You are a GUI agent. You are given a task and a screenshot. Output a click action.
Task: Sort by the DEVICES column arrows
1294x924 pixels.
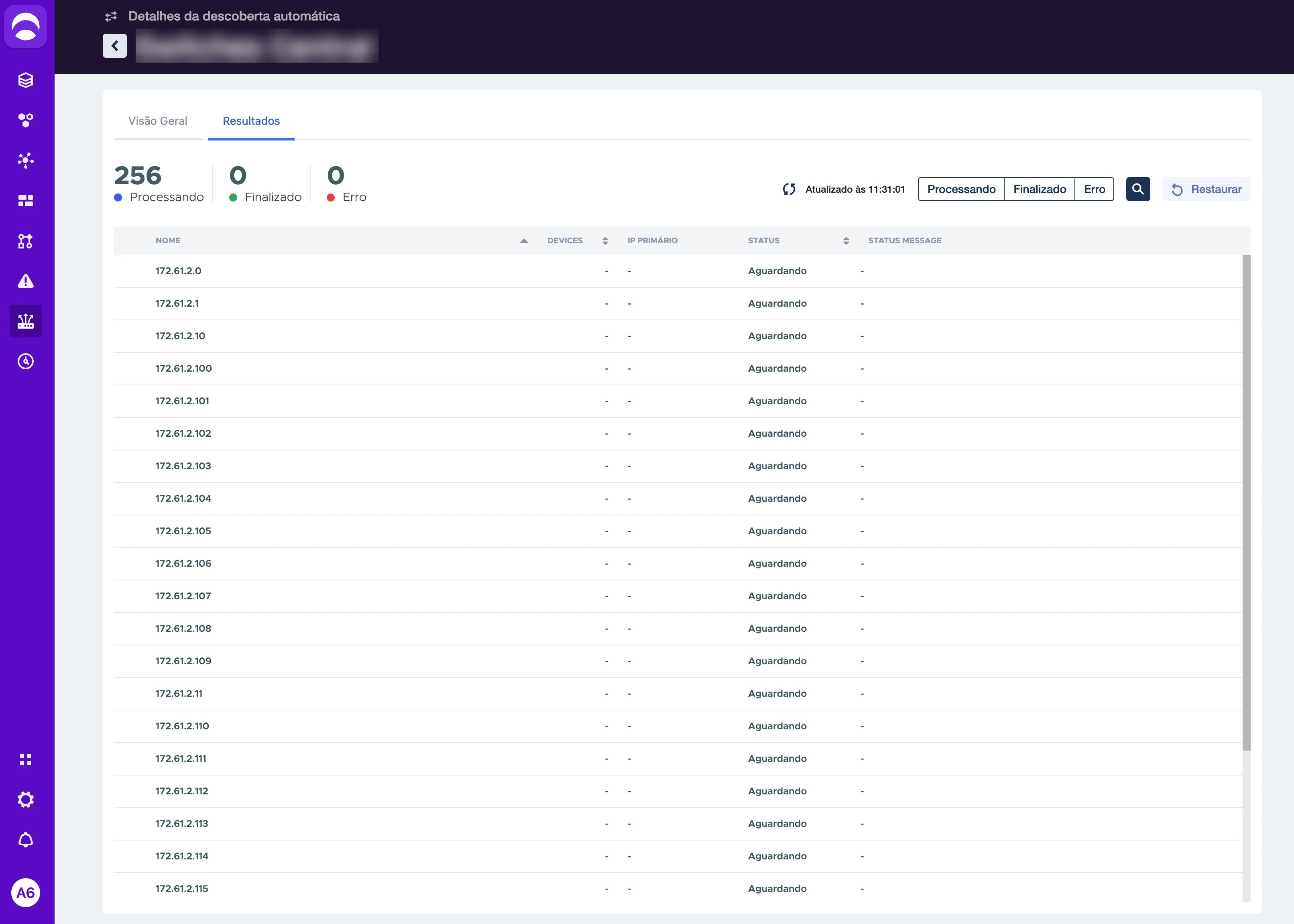click(x=605, y=241)
